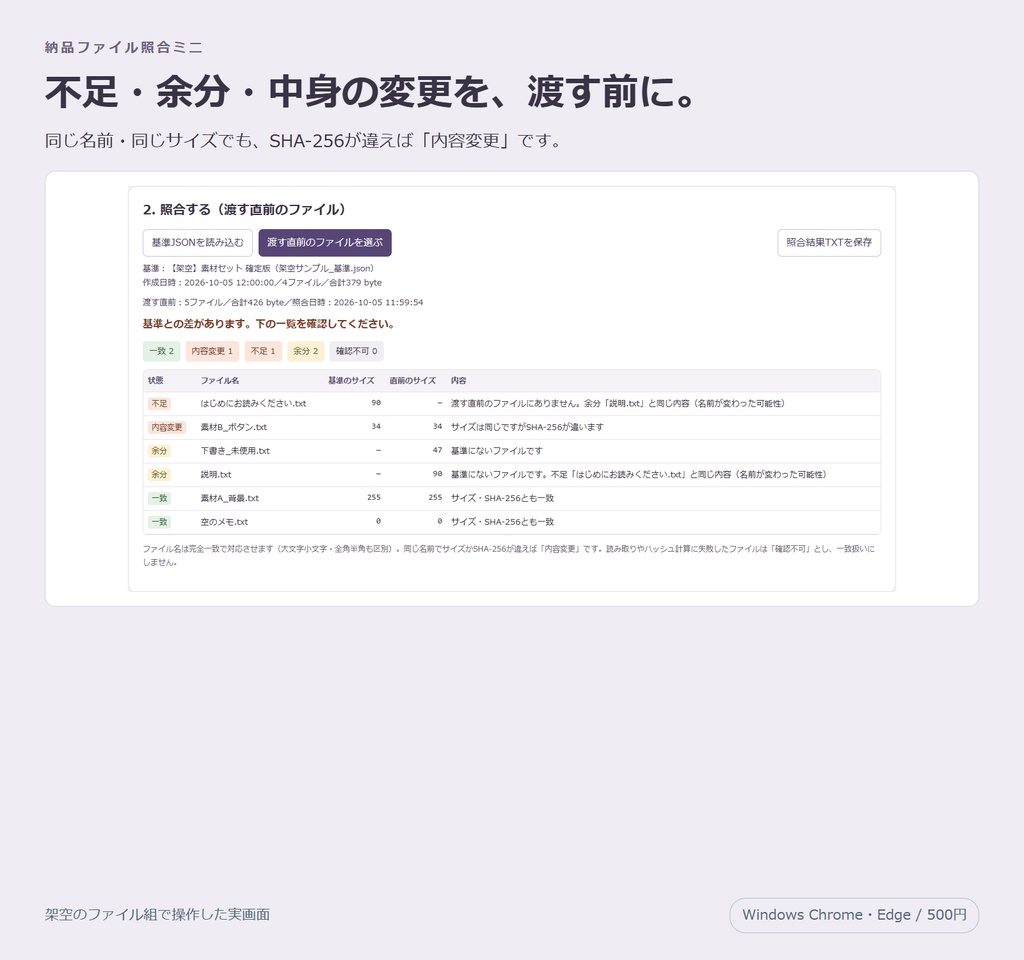The width and height of the screenshot is (1024, 960).
Task: Click 一致 status badge in 素材A_背景.txt row
Action: coord(159,498)
